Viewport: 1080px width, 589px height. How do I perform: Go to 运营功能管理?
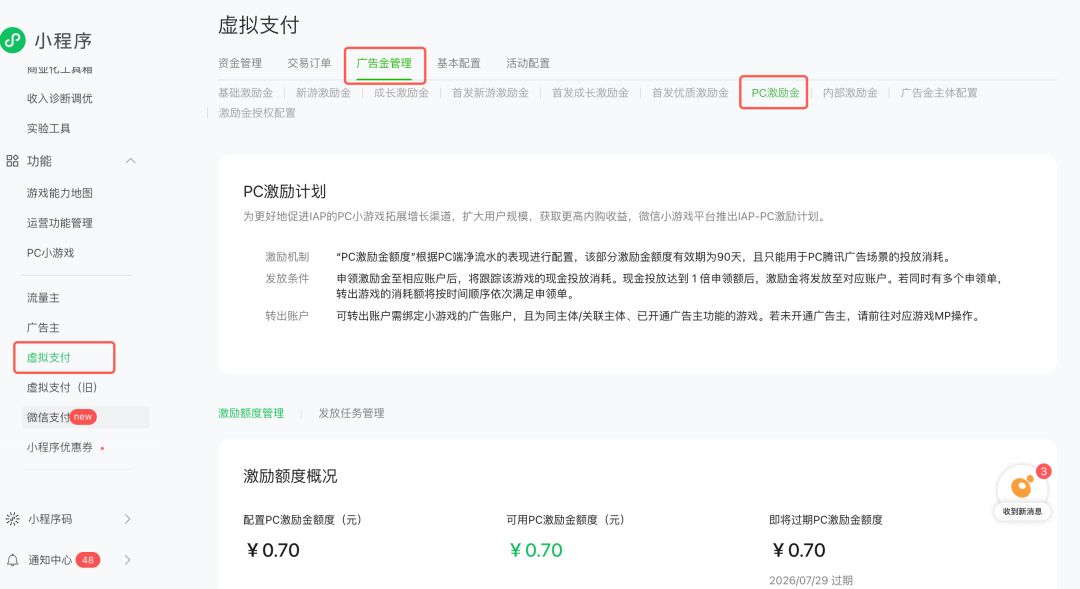click(x=59, y=223)
